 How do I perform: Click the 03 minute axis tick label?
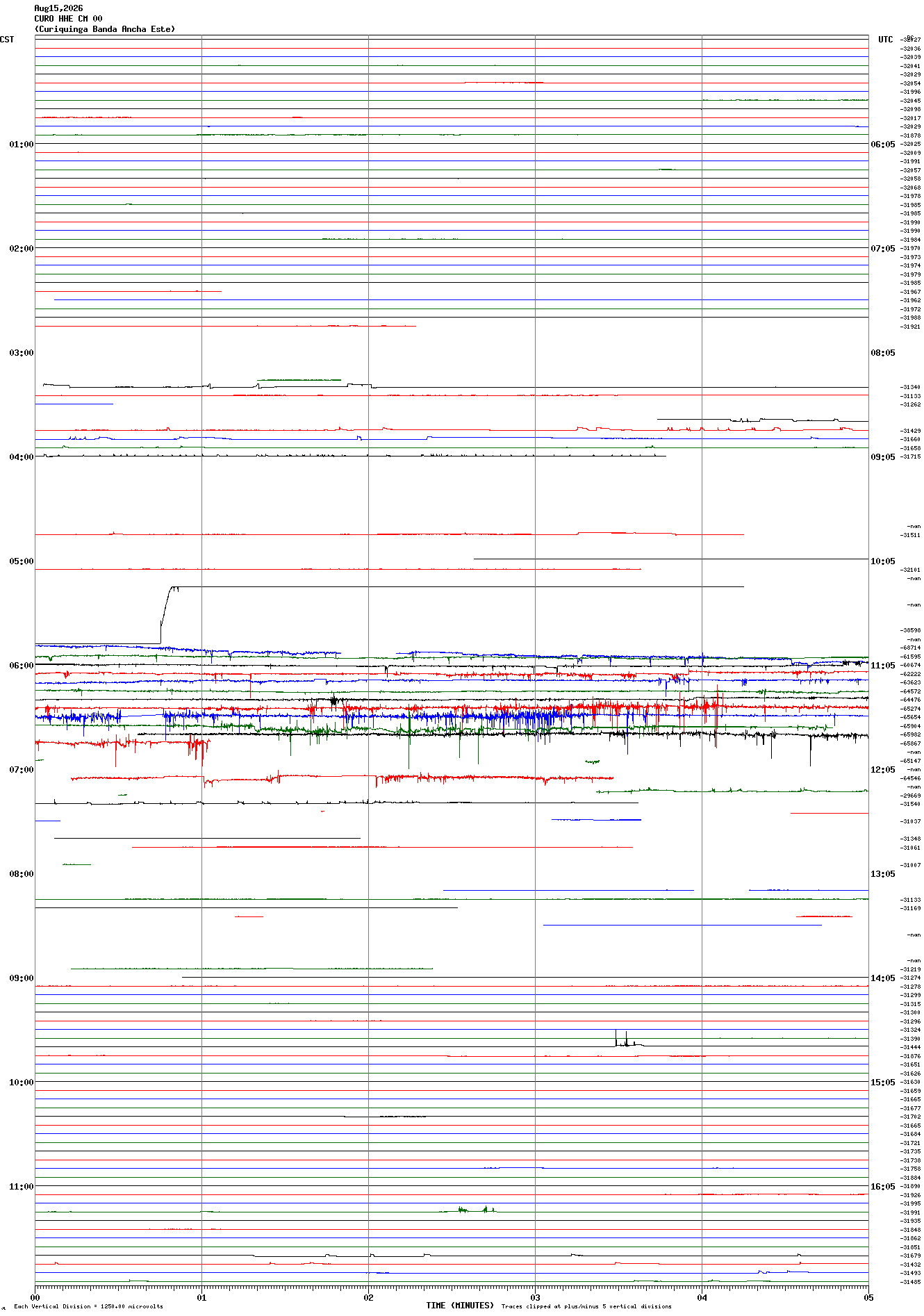(535, 1298)
